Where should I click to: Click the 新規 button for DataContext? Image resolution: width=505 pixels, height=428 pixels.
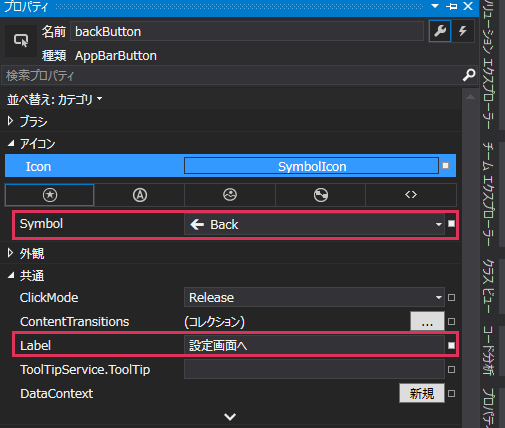click(x=422, y=393)
